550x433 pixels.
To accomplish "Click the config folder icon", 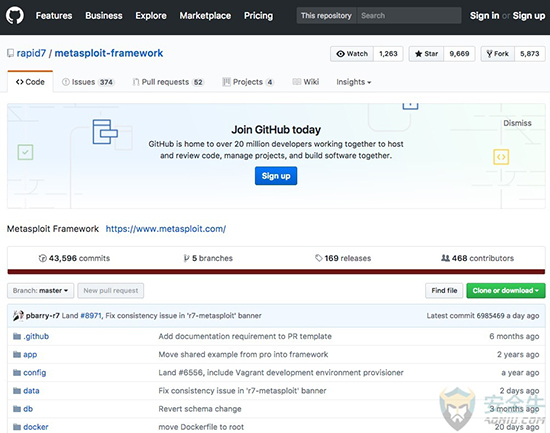I will (17, 373).
